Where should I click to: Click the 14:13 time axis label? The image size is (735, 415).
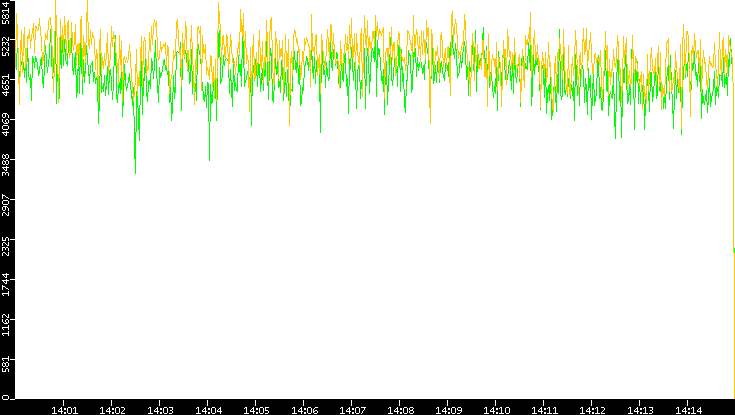click(x=641, y=410)
